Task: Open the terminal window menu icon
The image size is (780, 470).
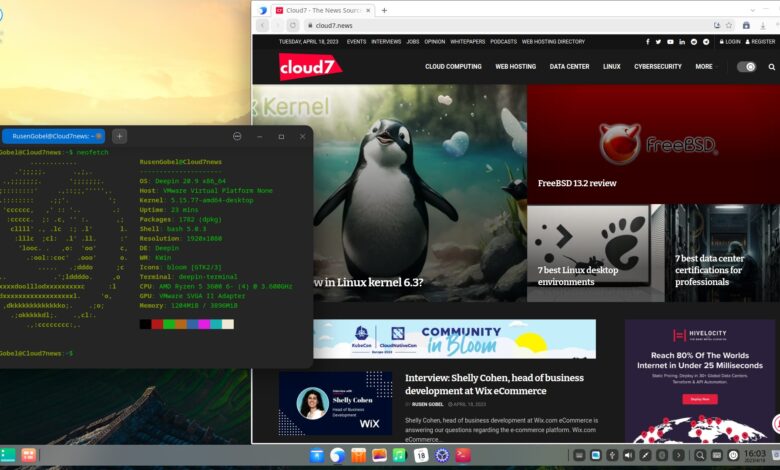Action: (237, 136)
